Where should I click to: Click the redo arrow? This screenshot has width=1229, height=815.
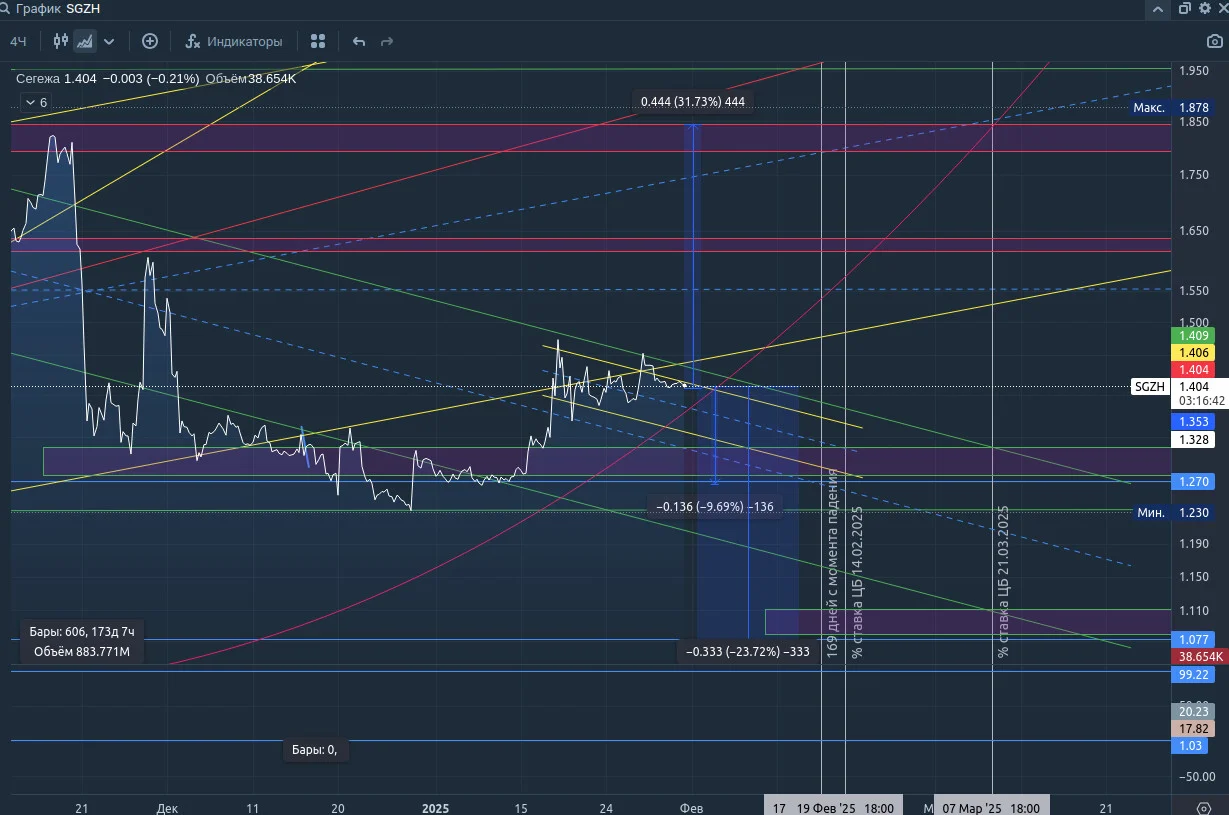point(387,41)
